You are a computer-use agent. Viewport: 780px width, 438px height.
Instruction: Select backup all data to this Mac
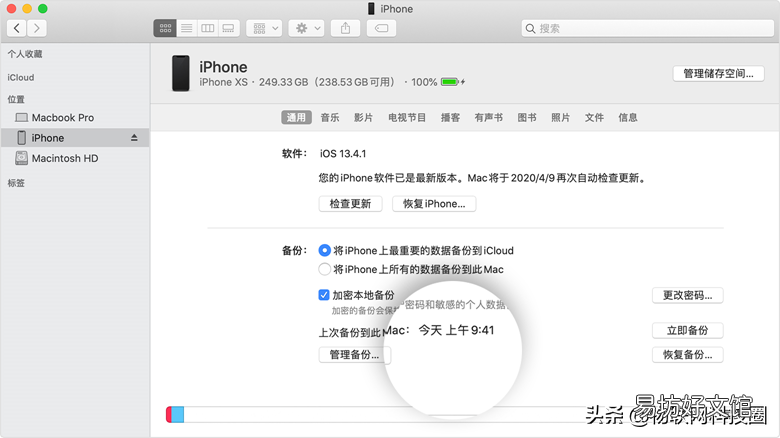point(324,269)
